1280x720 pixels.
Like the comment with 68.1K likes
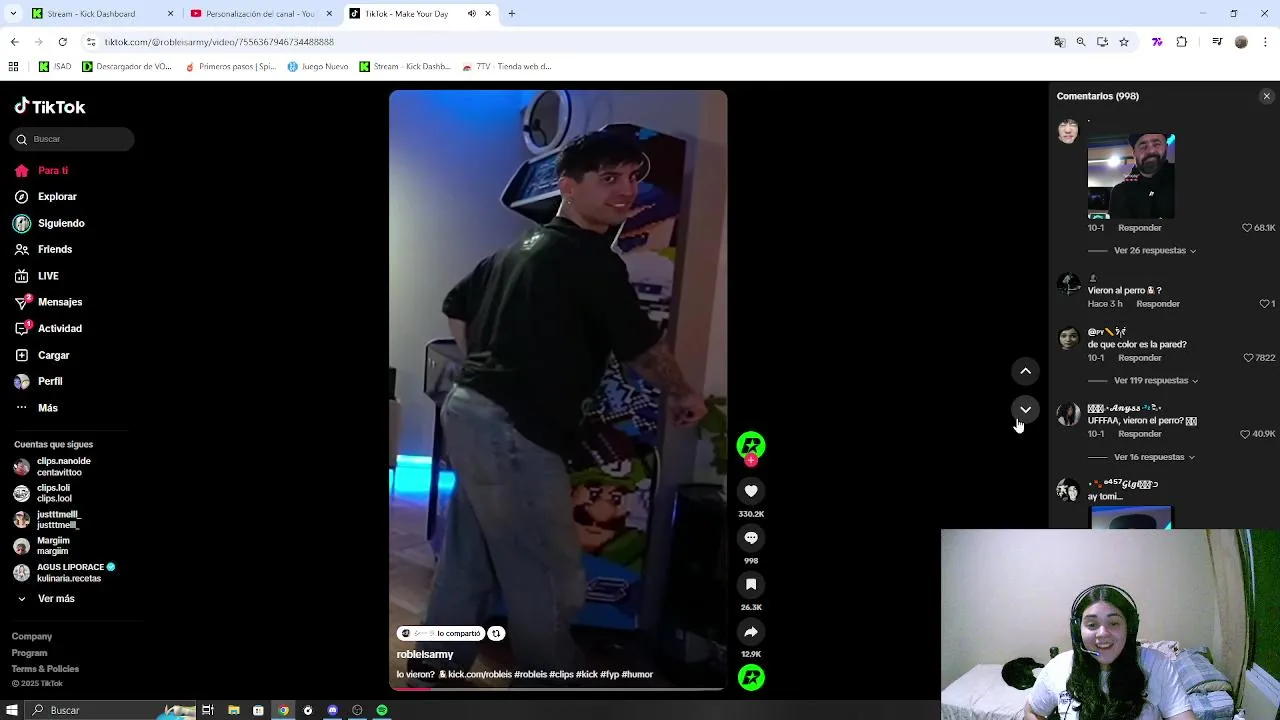[1248, 228]
